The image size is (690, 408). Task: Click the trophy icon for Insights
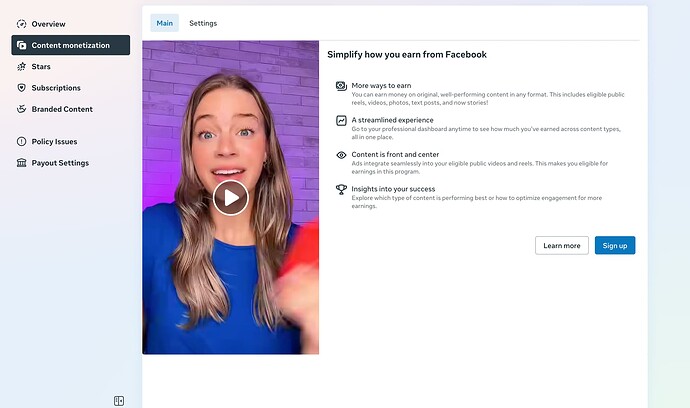(x=341, y=189)
